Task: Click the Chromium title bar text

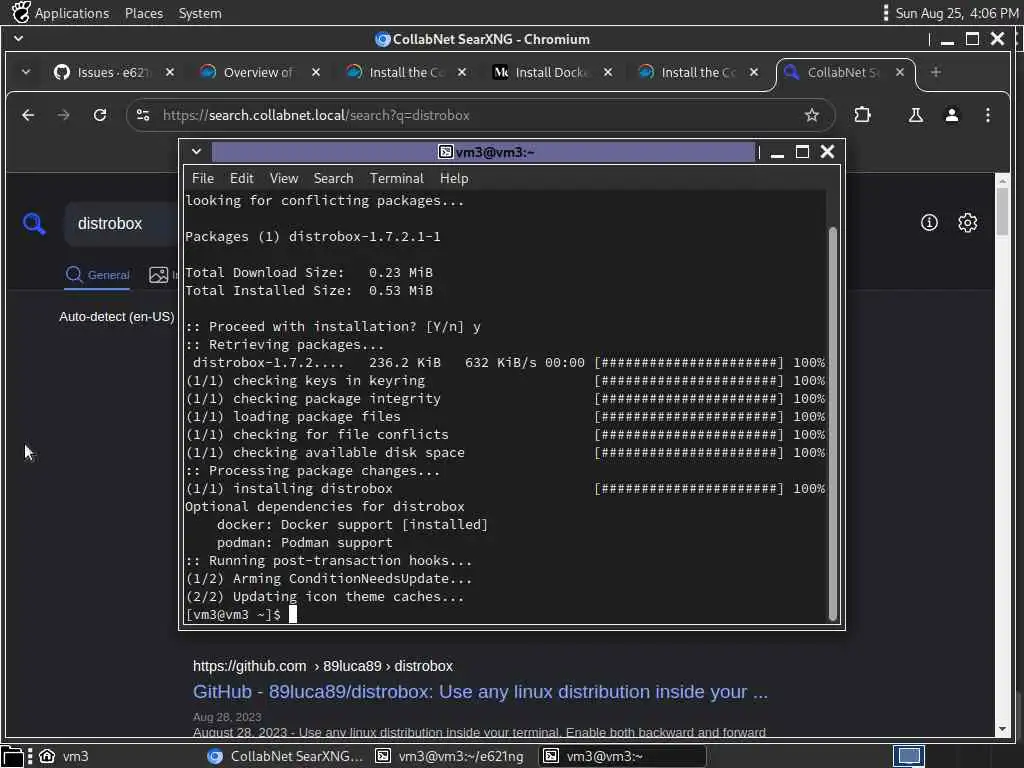Action: [x=491, y=39]
